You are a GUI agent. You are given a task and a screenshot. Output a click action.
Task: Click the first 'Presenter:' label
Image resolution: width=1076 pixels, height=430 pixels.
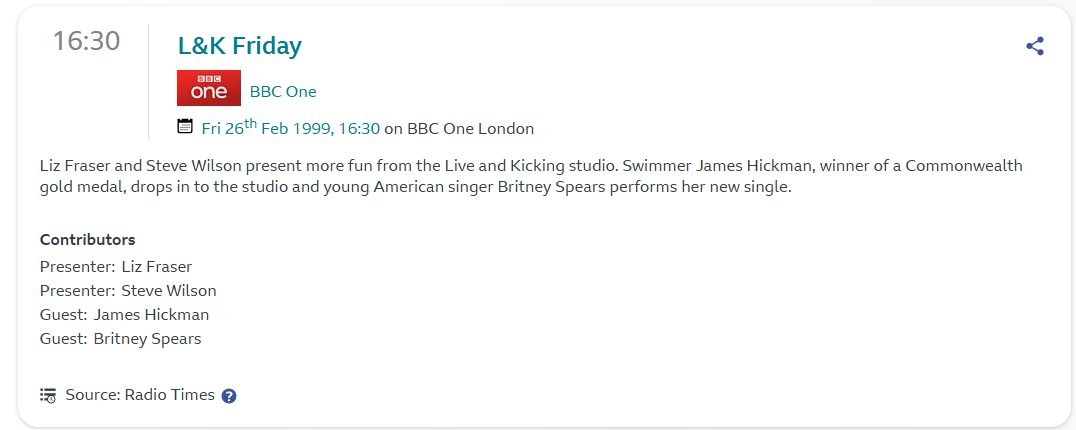click(77, 267)
